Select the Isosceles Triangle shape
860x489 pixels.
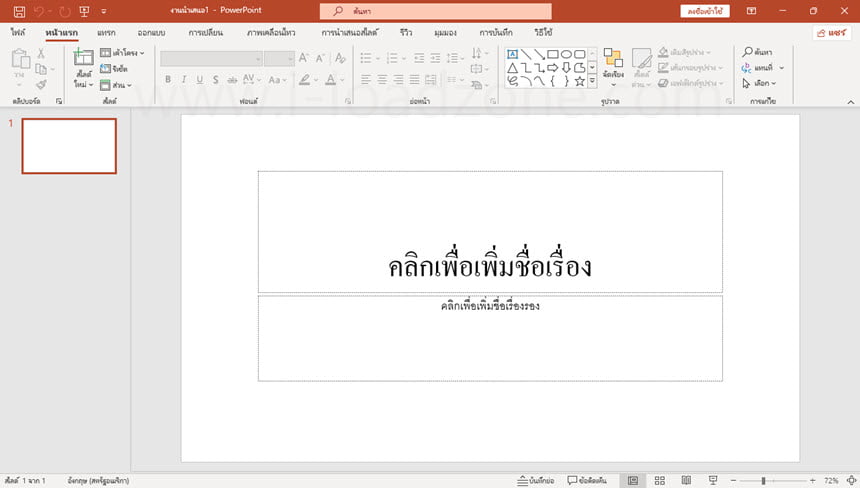click(x=512, y=68)
